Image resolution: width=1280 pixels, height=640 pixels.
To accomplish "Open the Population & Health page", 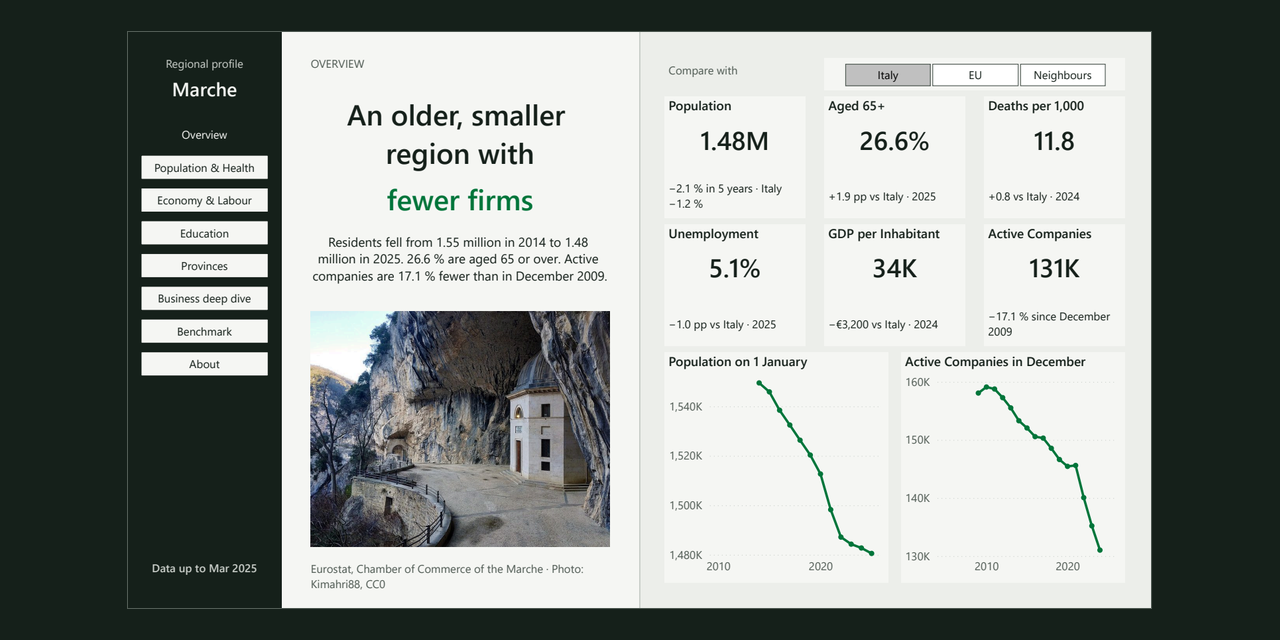I will 204,168.
